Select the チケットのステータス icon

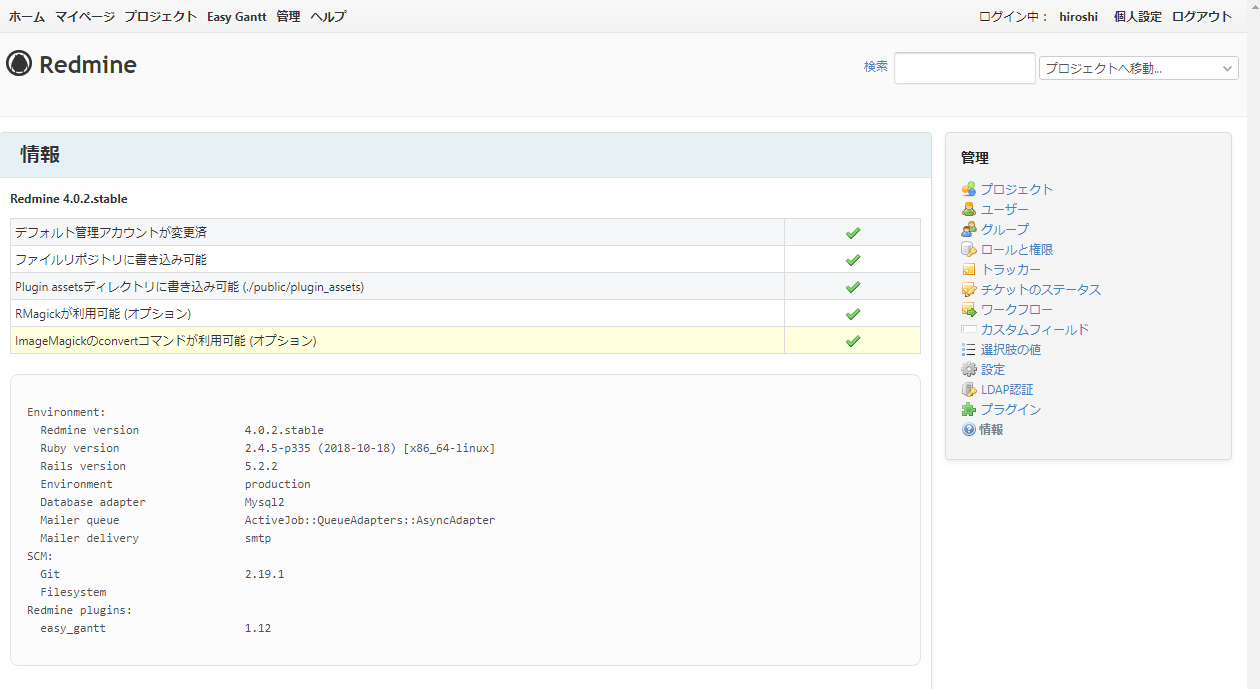[968, 289]
